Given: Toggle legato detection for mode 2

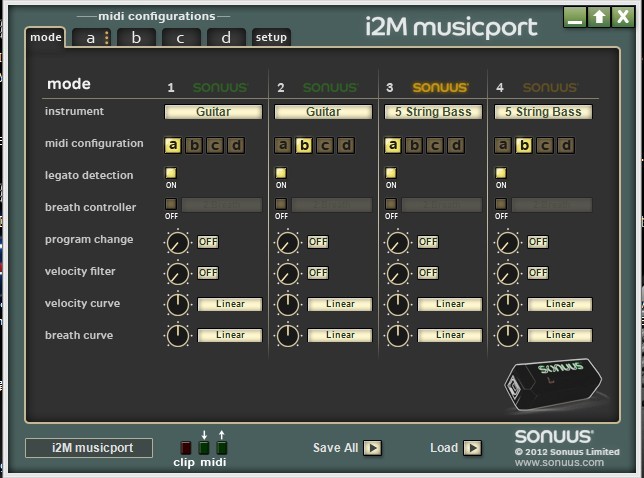Looking at the screenshot, I should pyautogui.click(x=281, y=172).
